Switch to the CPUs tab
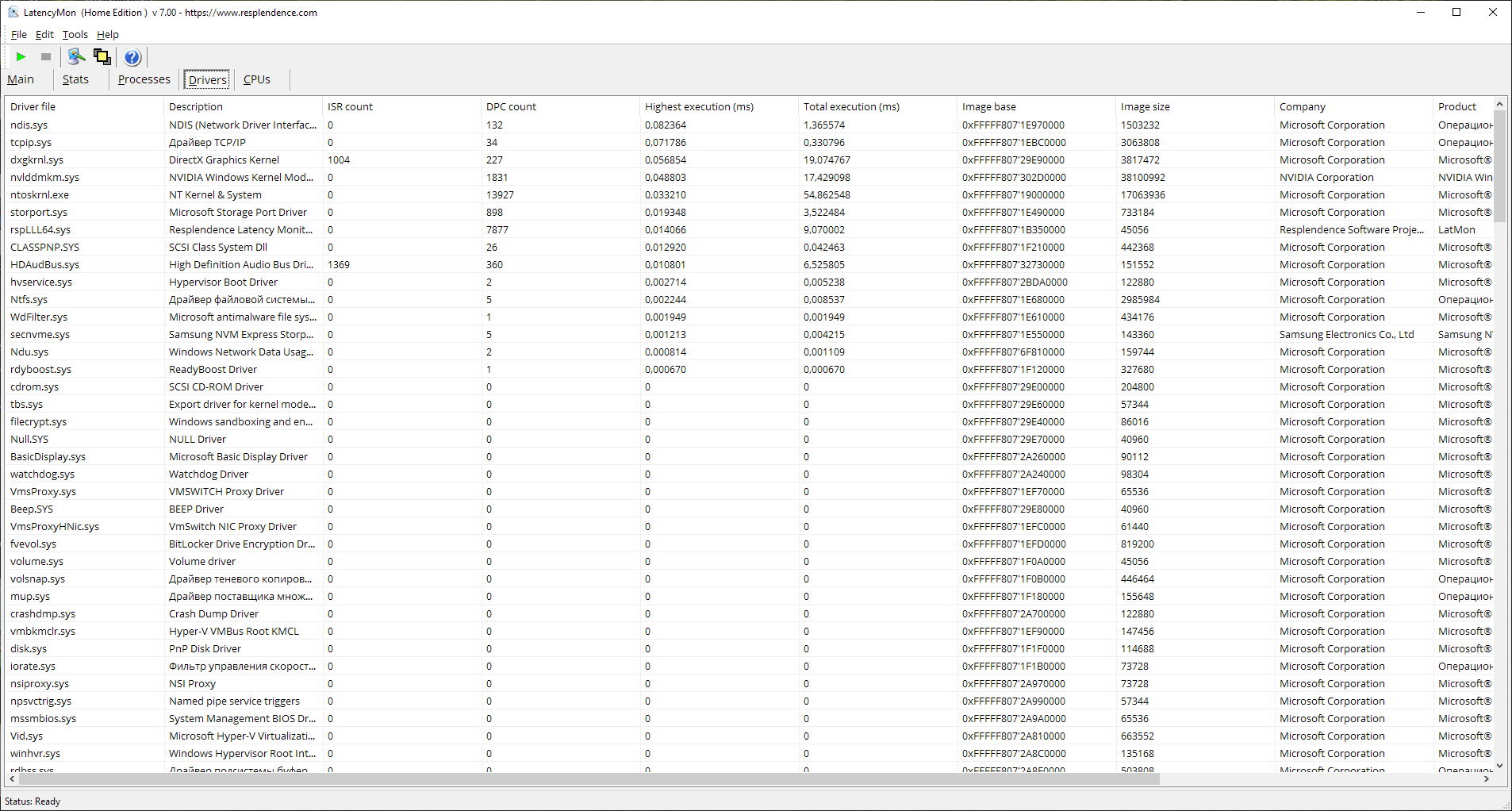This screenshot has width=1512, height=811. (x=257, y=79)
